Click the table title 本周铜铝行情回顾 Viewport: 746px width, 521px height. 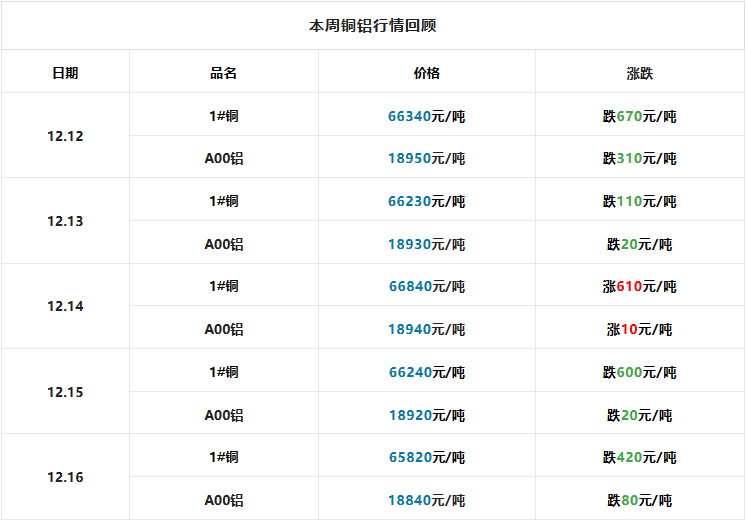[x=373, y=25]
